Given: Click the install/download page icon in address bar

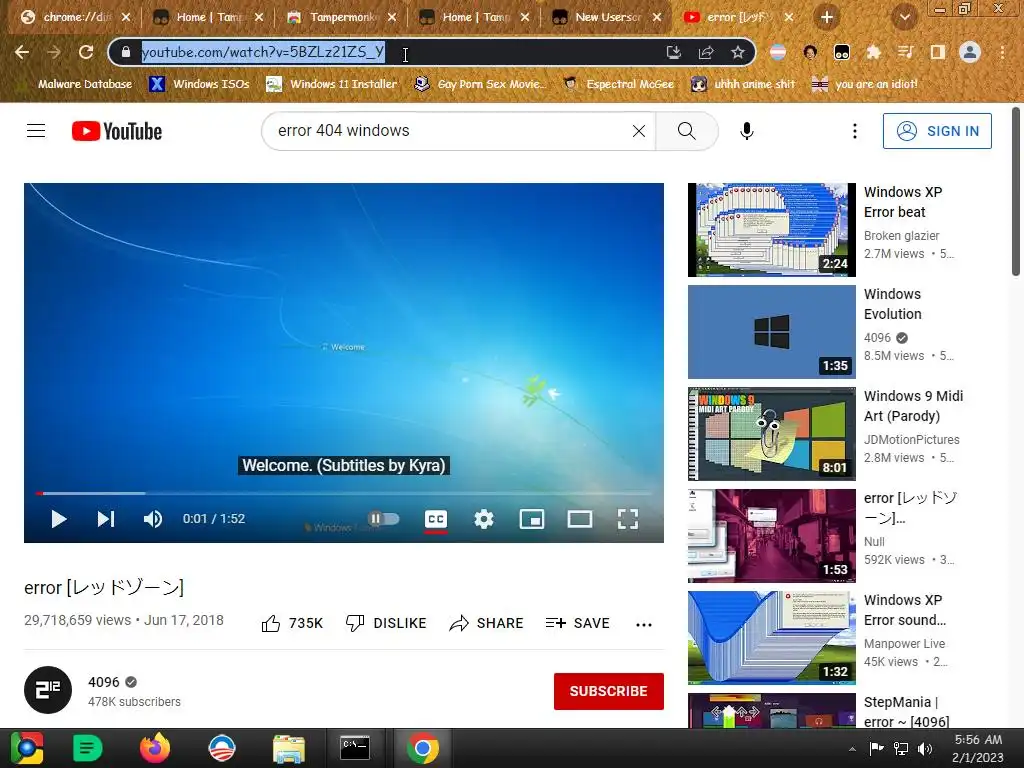Looking at the screenshot, I should point(673,52).
